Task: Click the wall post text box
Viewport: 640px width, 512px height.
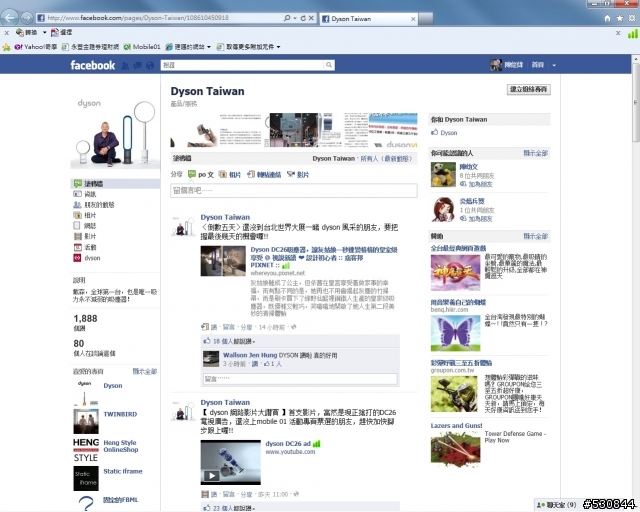Action: tap(294, 191)
